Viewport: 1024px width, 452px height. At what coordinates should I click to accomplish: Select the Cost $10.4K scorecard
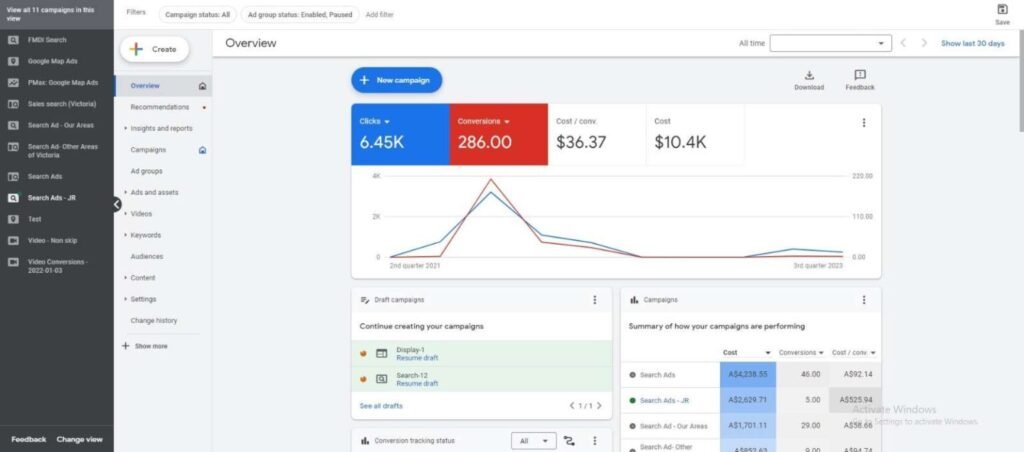(695, 135)
